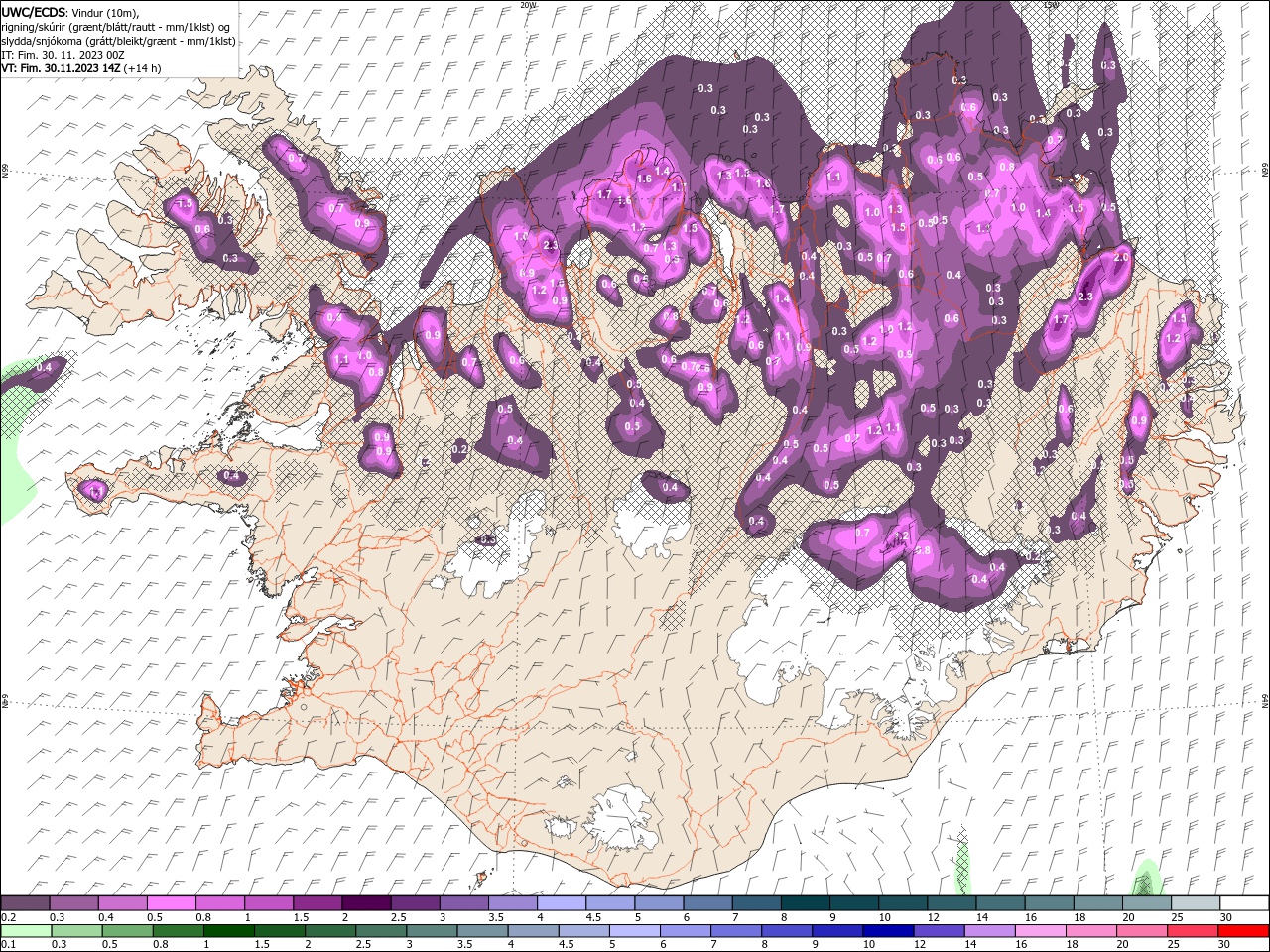The image size is (1270, 952).
Task: Click the lower legend swatch labeled 2
Action: click(x=330, y=931)
